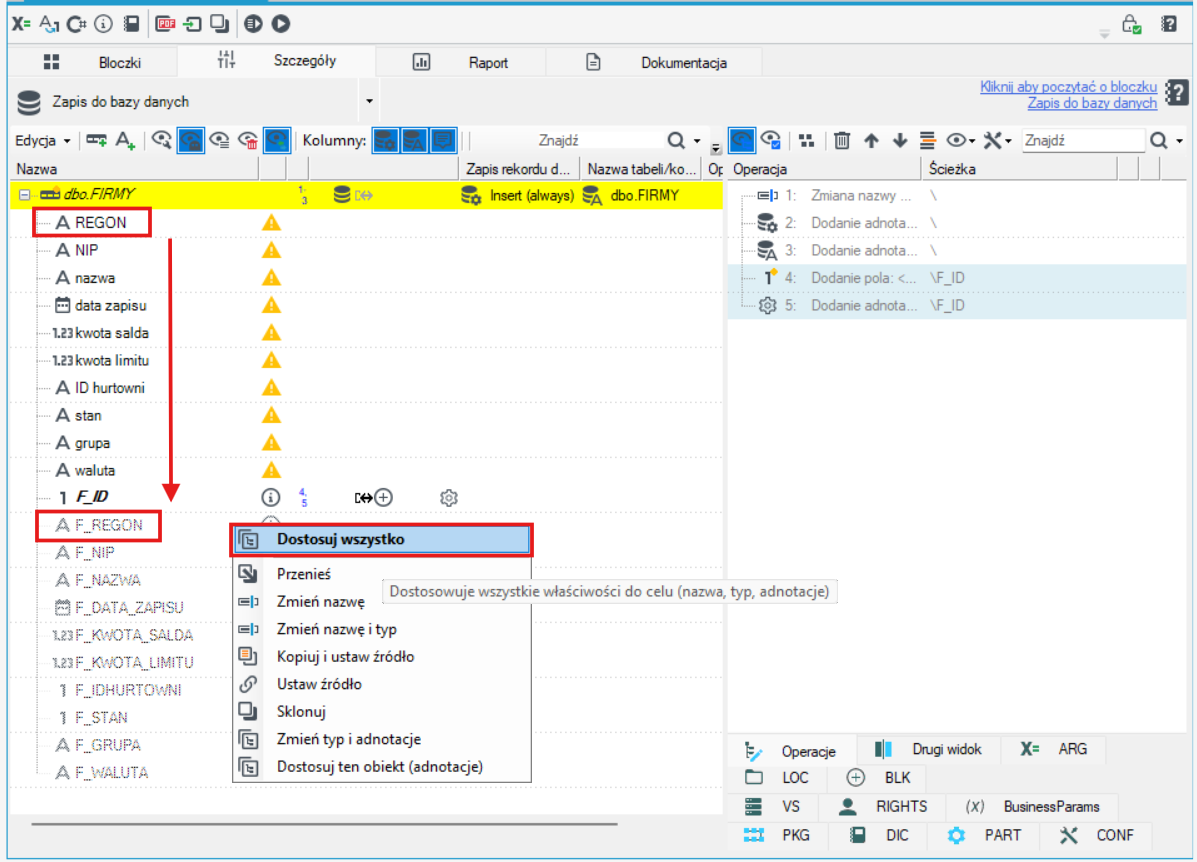Image resolution: width=1197 pixels, height=862 pixels.
Task: Toggle the third Kolumny column visibility button
Action: [444, 140]
